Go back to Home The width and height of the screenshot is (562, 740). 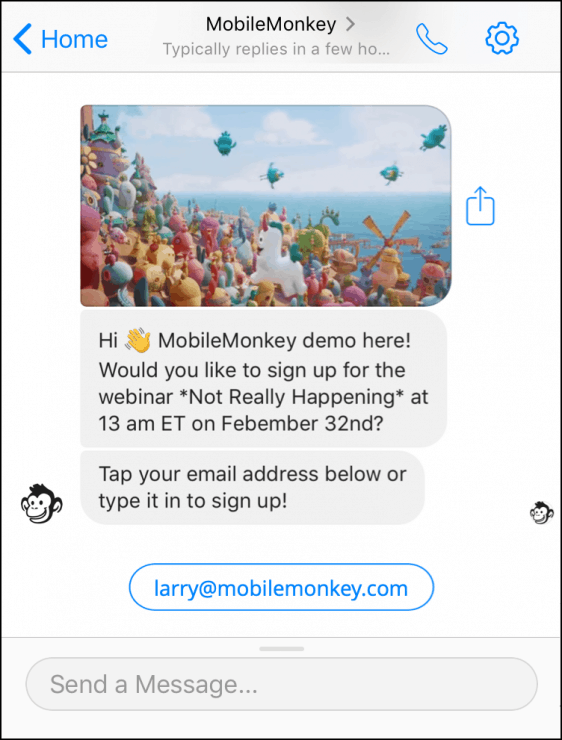[60, 39]
